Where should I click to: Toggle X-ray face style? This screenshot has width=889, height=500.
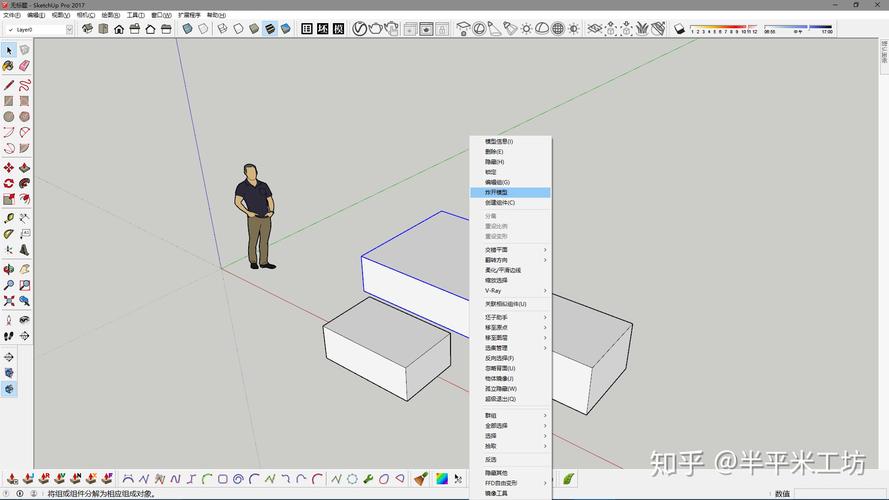coord(187,29)
